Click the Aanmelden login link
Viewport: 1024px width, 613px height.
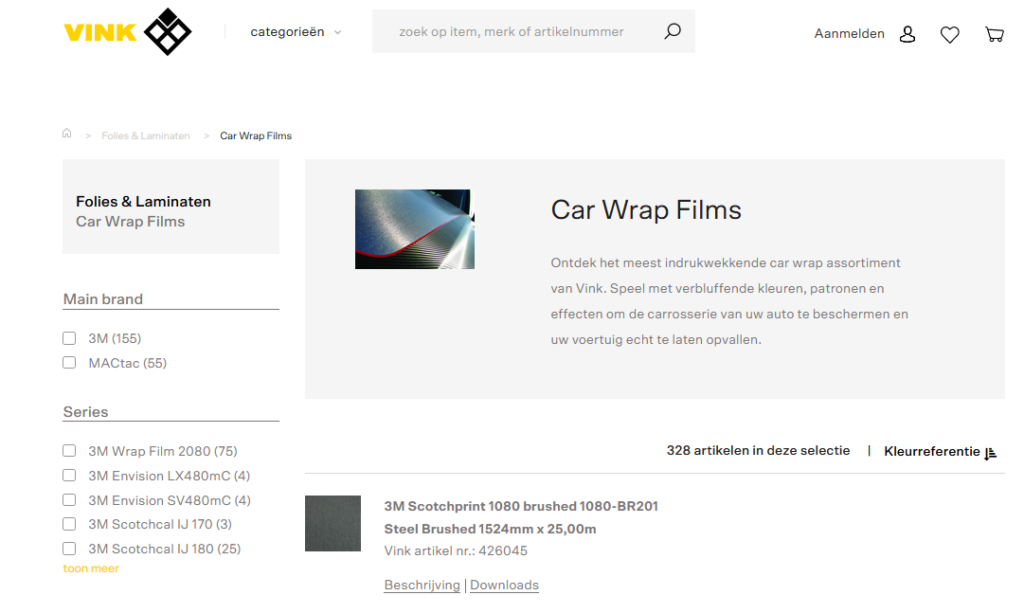click(849, 34)
